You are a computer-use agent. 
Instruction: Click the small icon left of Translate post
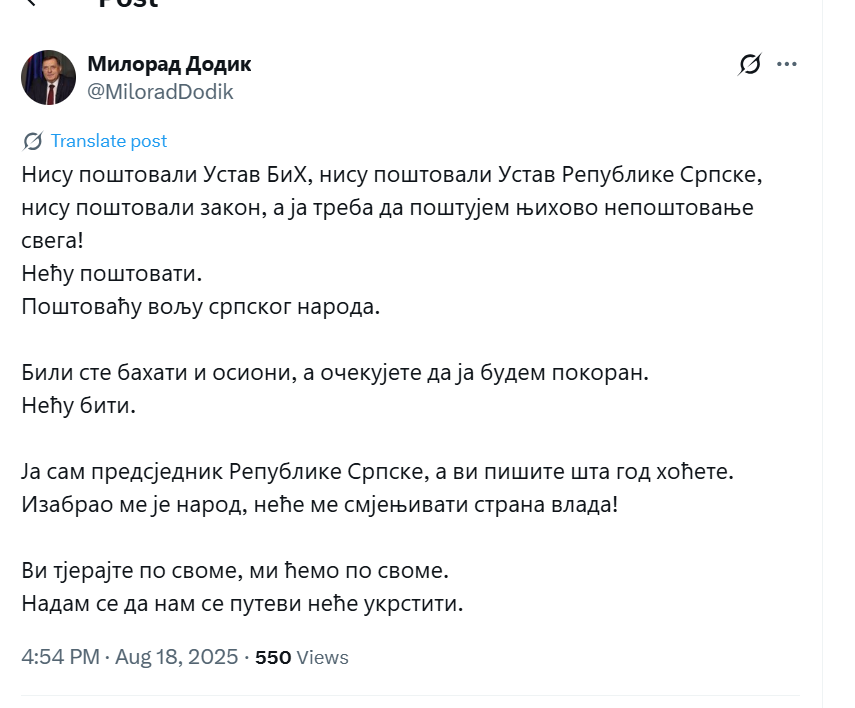(32, 141)
